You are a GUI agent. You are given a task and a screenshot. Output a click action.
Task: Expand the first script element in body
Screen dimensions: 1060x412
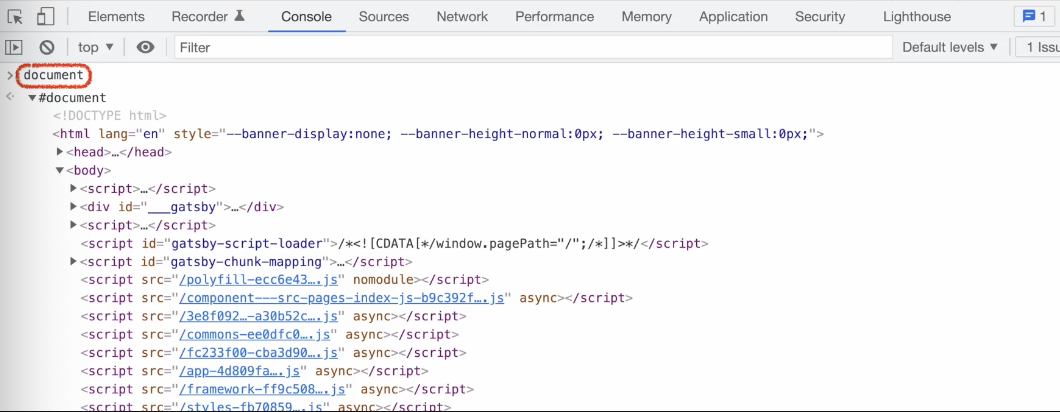pyautogui.click(x=74, y=188)
